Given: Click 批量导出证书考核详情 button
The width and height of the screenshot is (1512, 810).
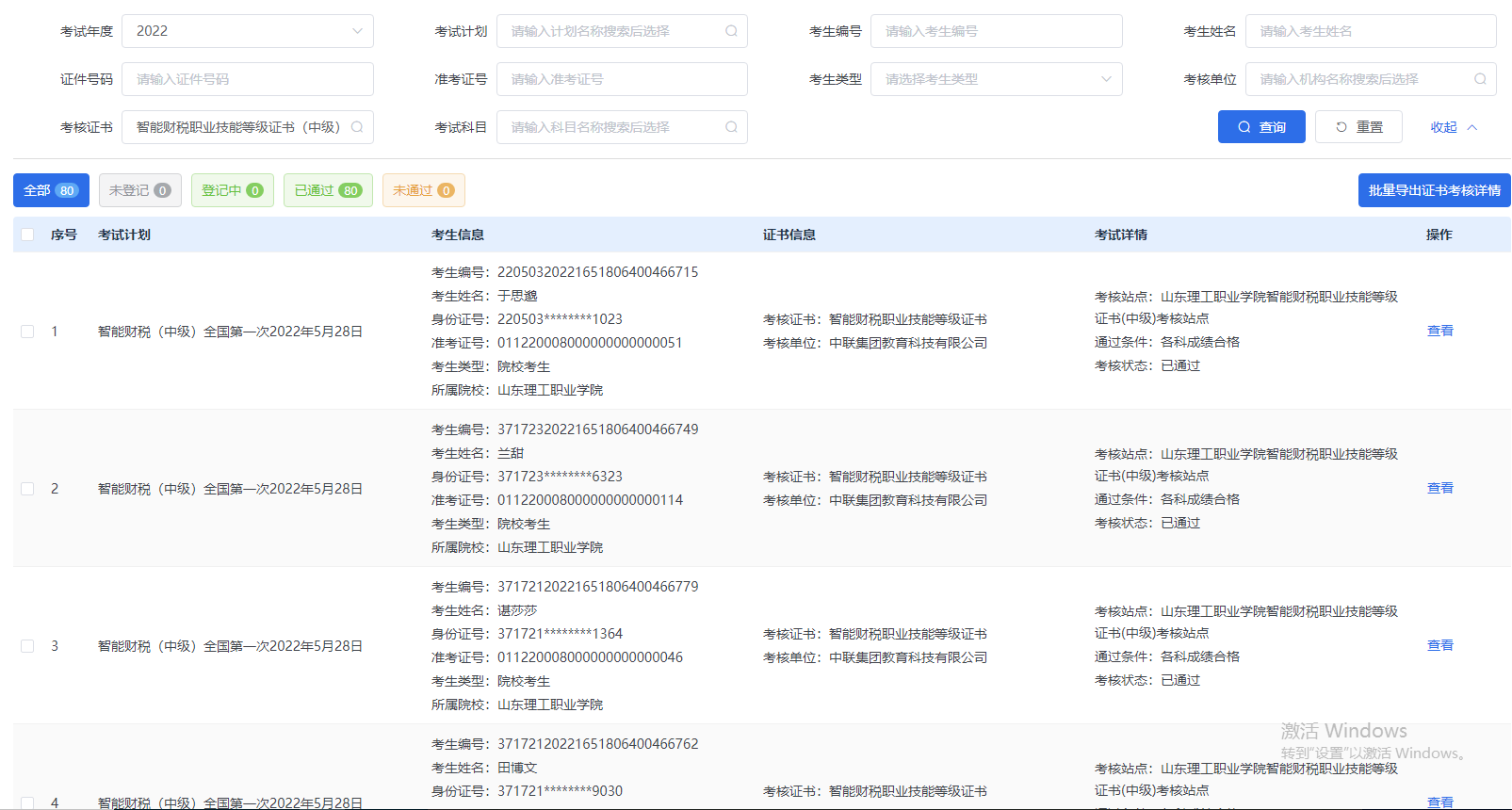Looking at the screenshot, I should (x=1435, y=190).
